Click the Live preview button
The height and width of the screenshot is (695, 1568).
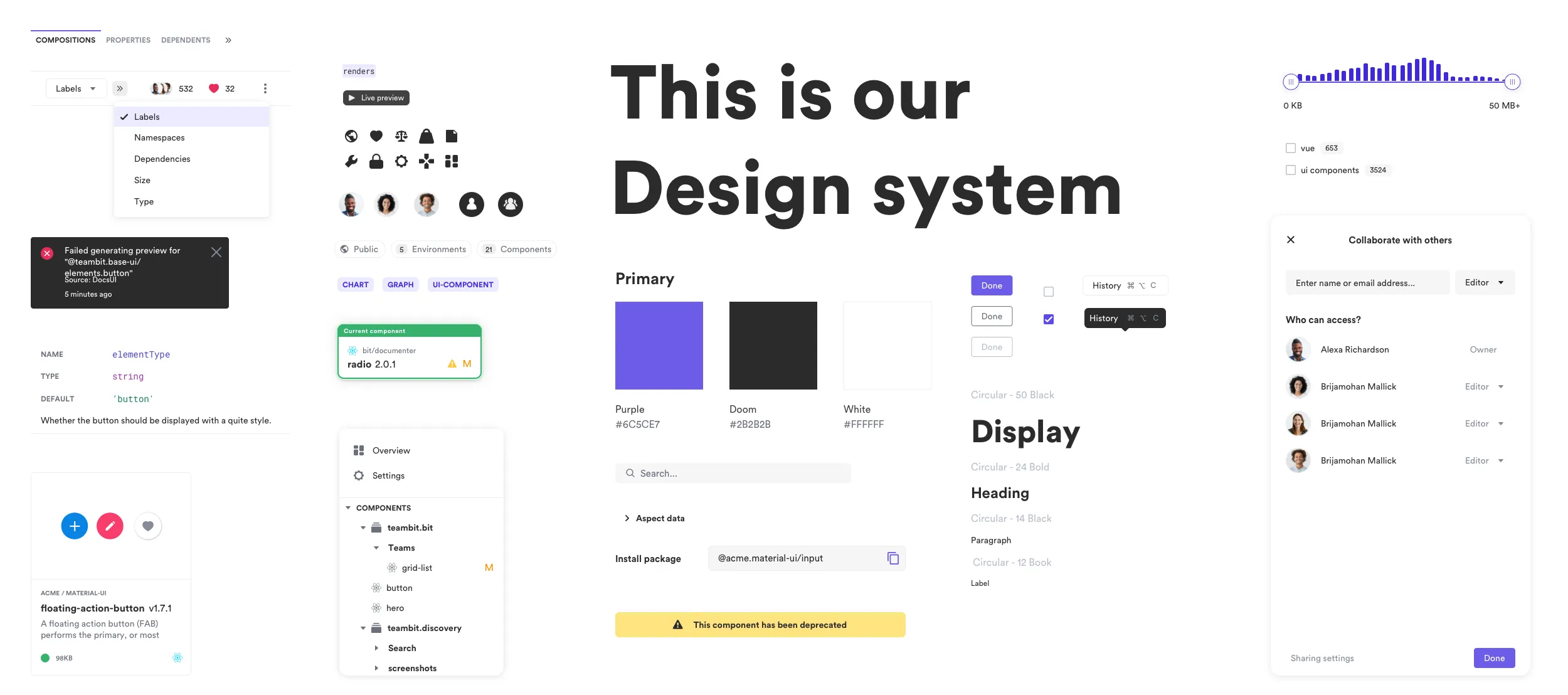click(376, 97)
